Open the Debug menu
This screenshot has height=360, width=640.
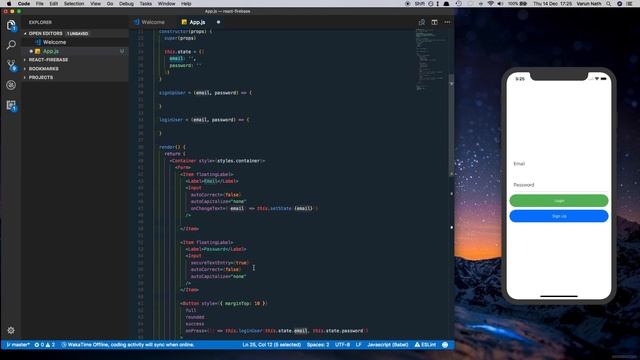[x=126, y=3]
